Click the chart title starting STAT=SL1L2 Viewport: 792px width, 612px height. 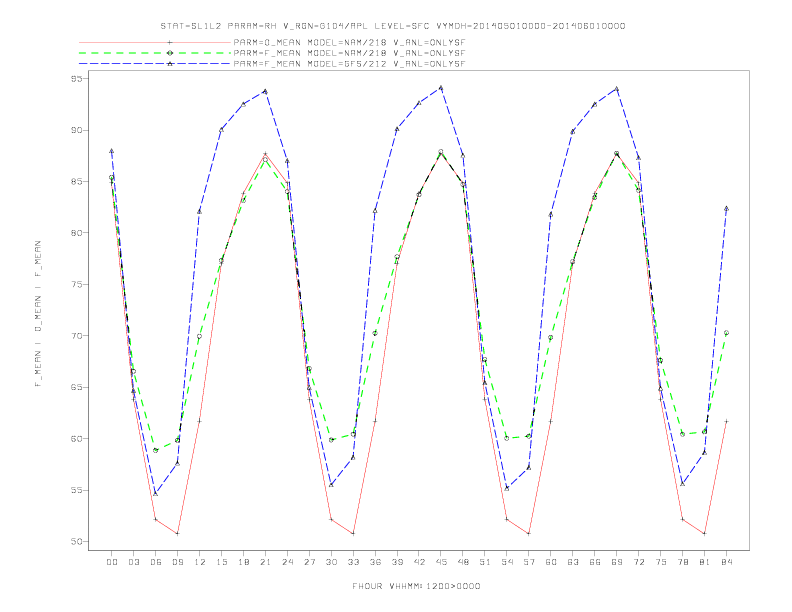click(x=393, y=26)
